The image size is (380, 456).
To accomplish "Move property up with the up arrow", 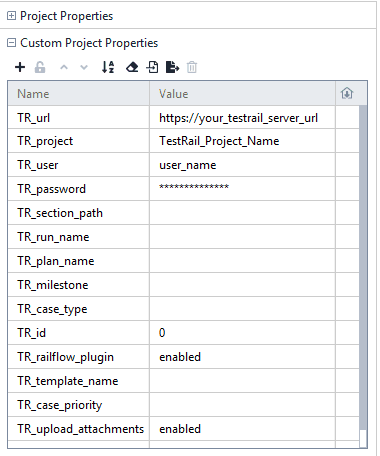I will 64,68.
